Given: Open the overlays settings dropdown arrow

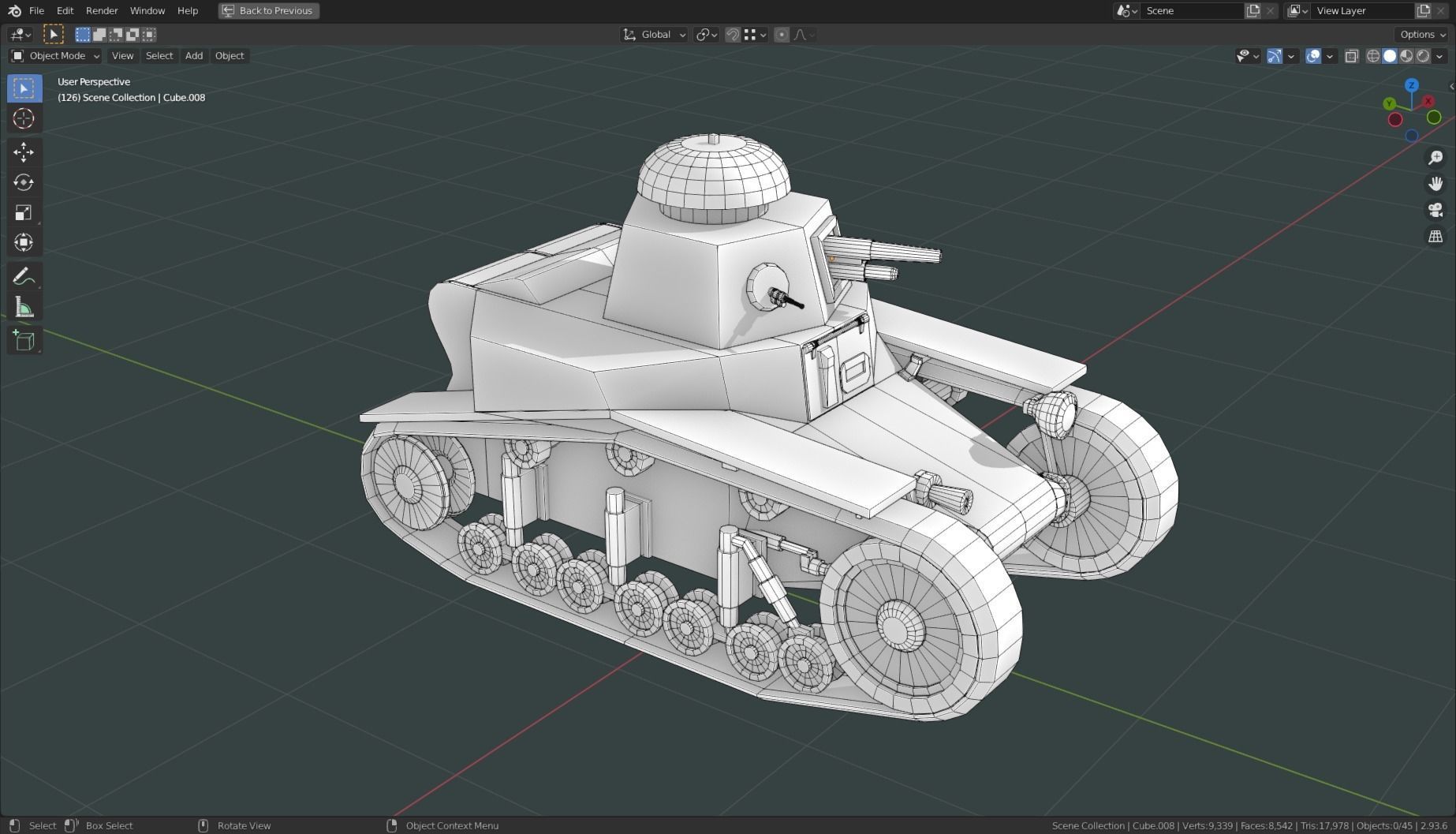Looking at the screenshot, I should point(1330,56).
